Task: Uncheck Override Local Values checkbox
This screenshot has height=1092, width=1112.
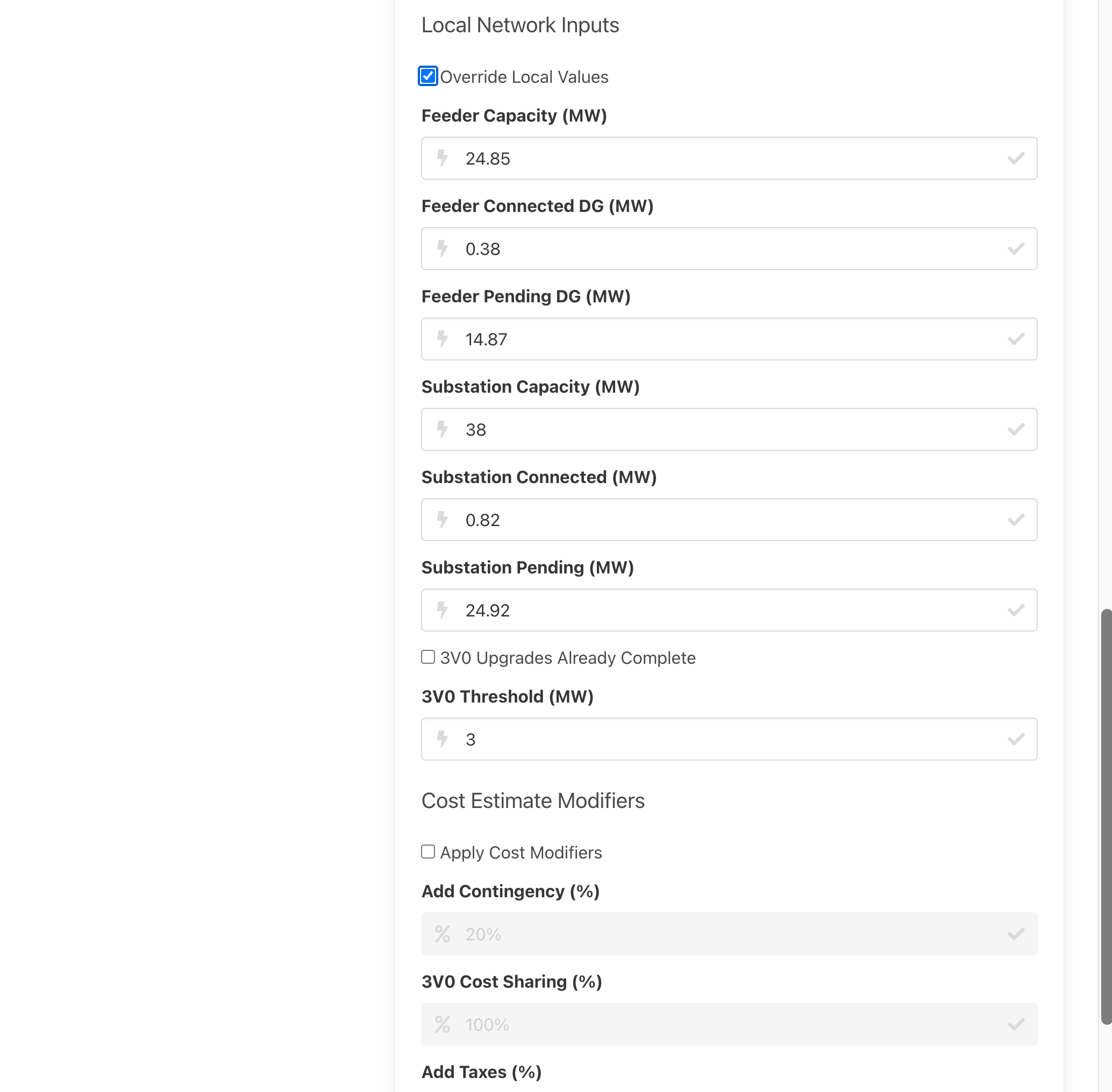Action: (428, 76)
